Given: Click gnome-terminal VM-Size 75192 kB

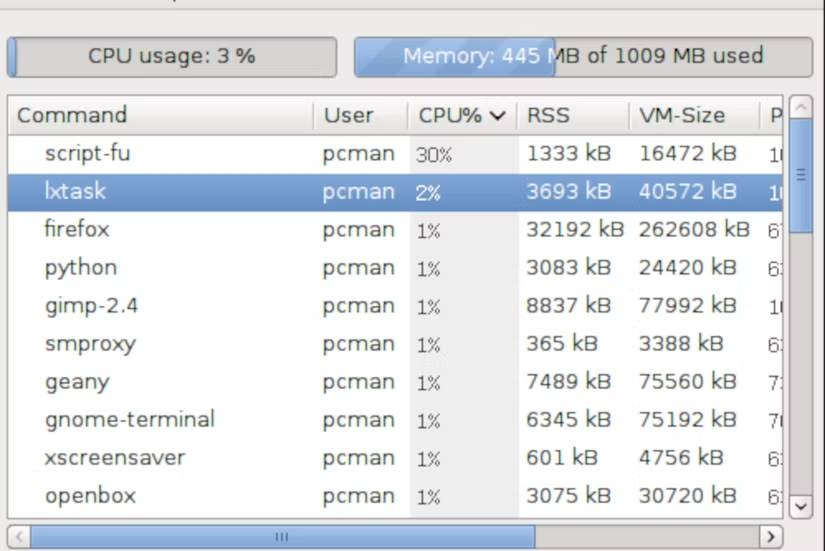Looking at the screenshot, I should 688,419.
